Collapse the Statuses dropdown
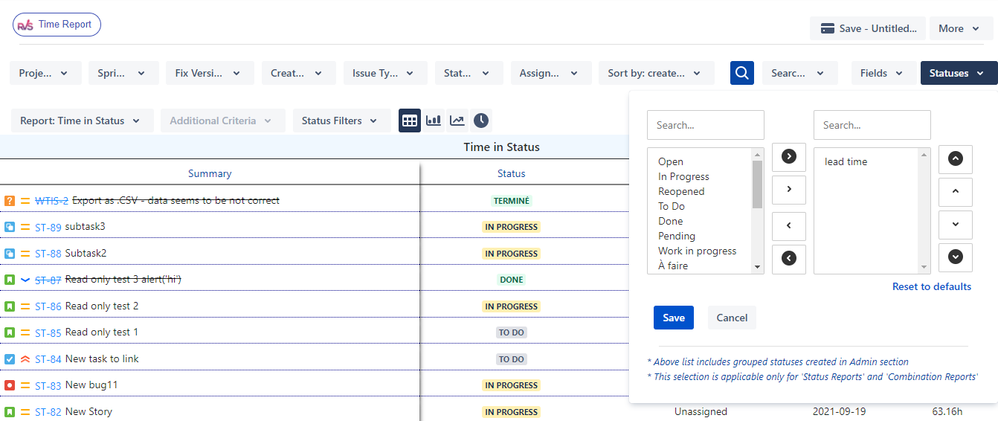Viewport: 998px width, 421px height. (x=959, y=73)
